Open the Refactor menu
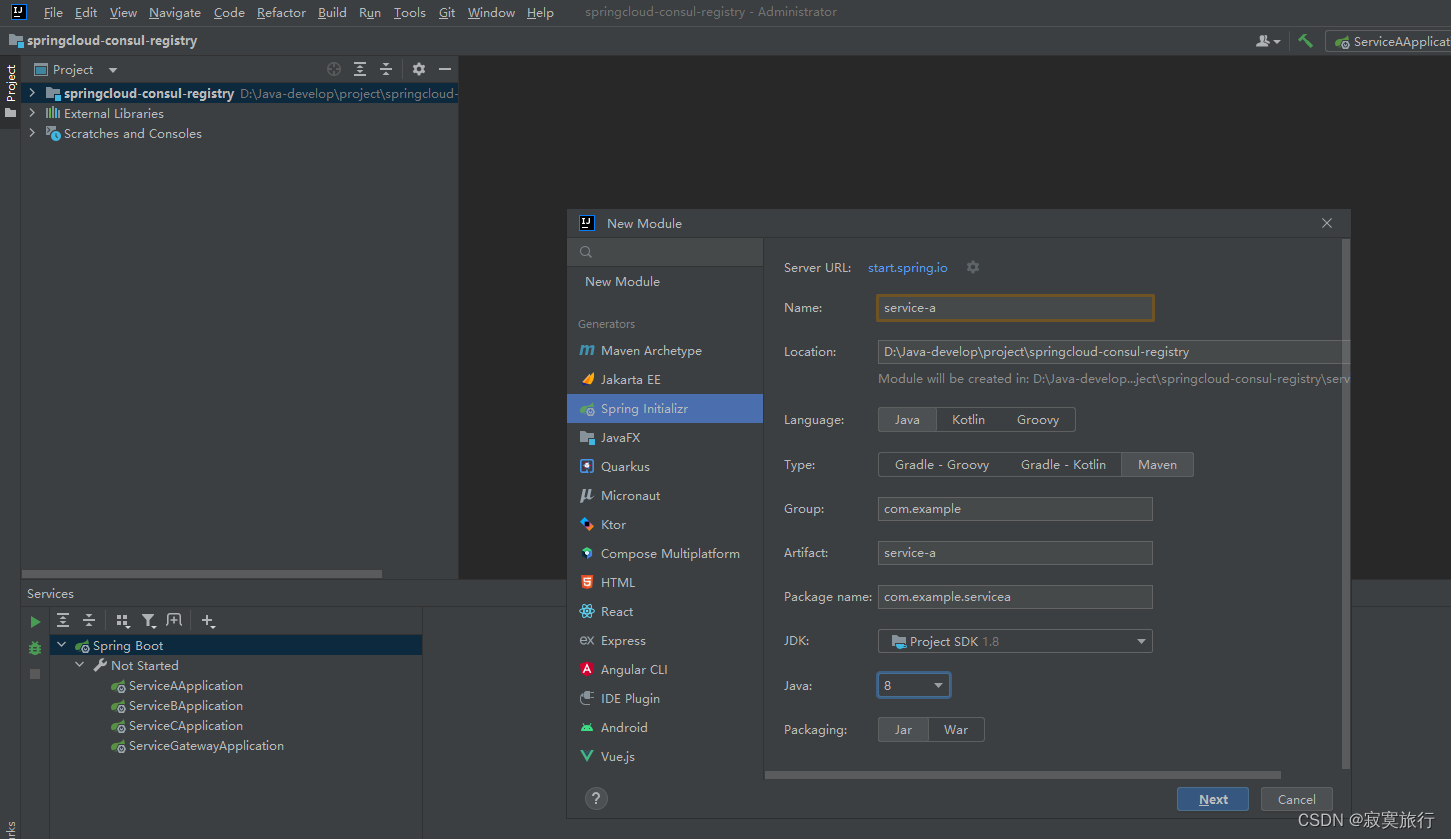The image size is (1451, 839). click(281, 13)
